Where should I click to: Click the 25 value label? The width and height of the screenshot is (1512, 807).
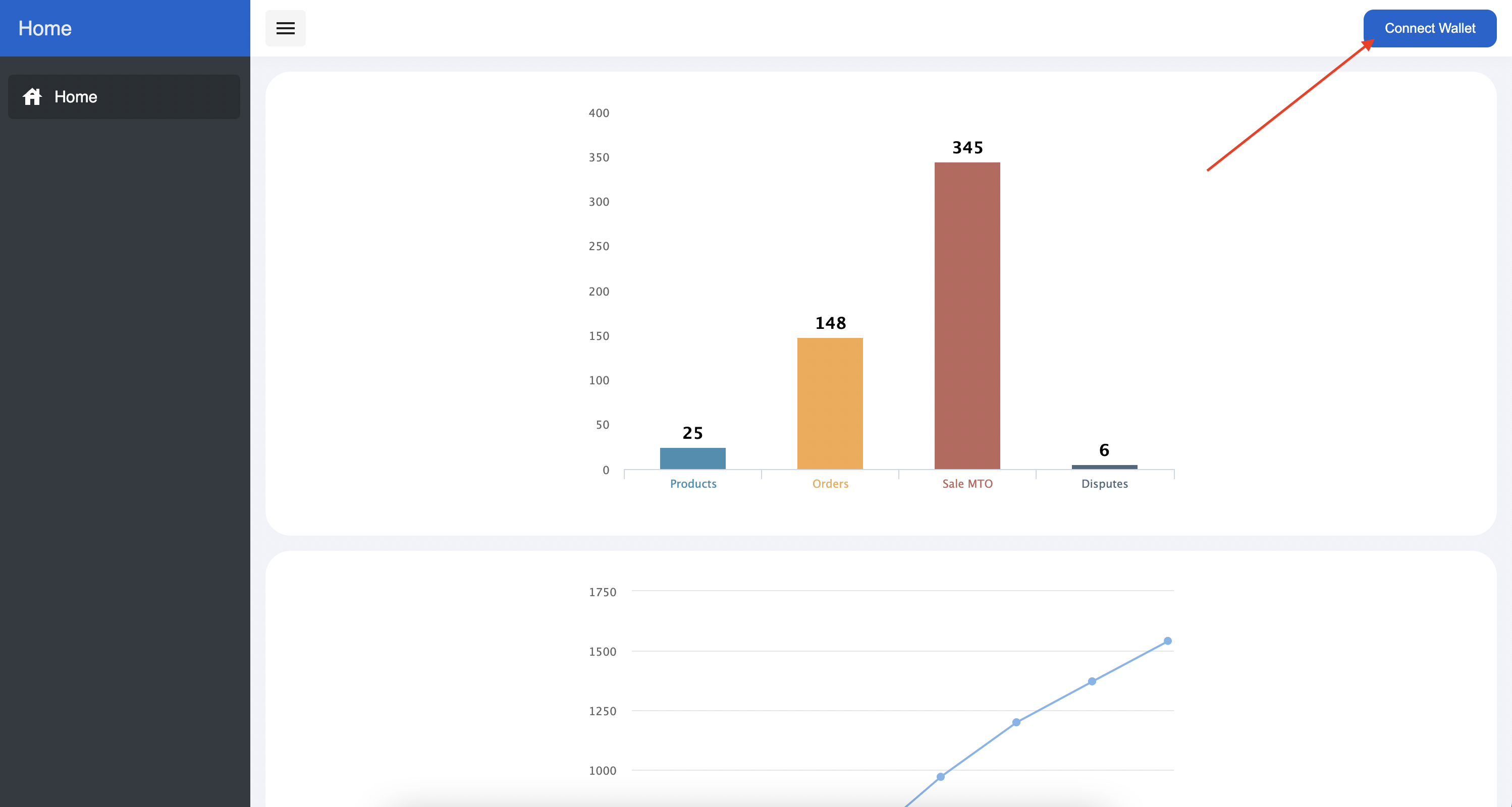(692, 433)
